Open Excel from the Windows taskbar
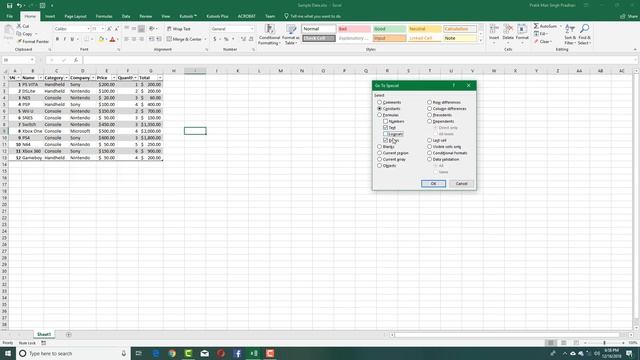This screenshot has height=360, width=640. click(253, 353)
